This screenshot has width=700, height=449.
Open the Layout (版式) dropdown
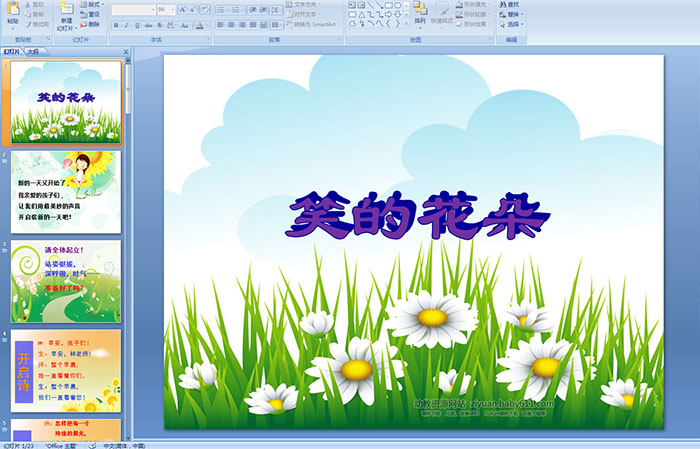click(92, 4)
